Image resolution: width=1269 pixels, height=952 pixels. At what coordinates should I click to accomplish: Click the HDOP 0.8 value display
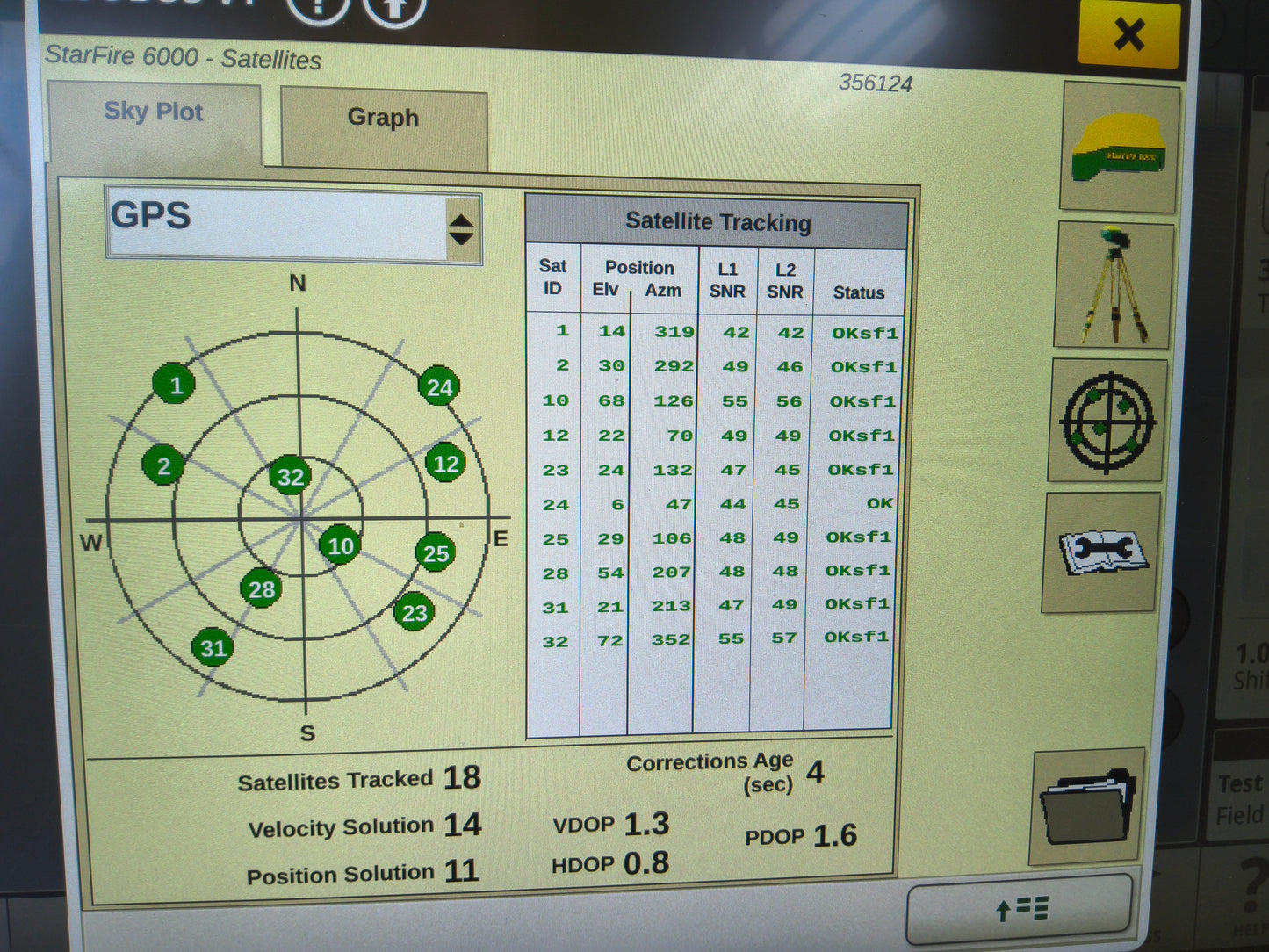(611, 863)
